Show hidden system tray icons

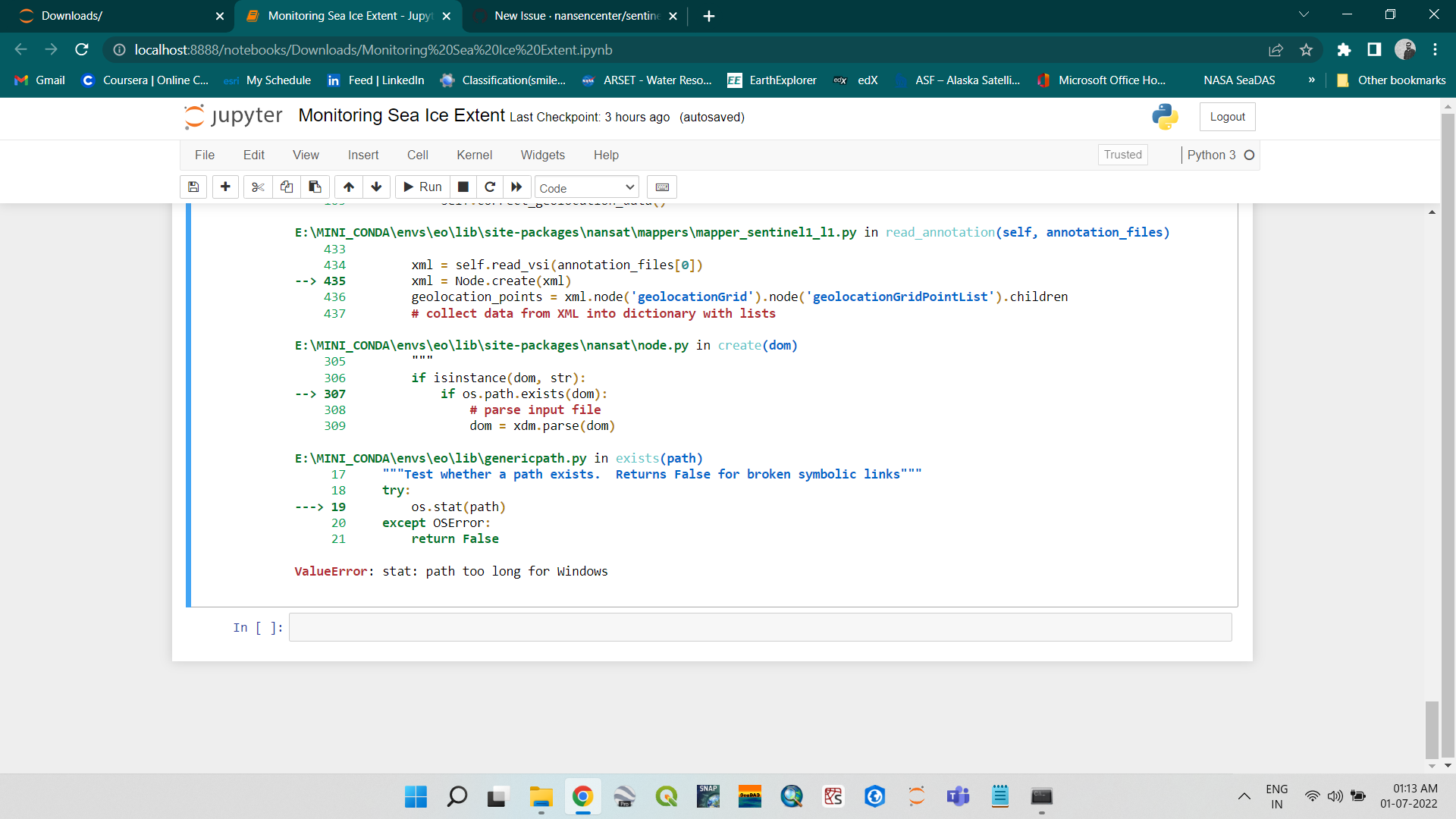coord(1244,796)
